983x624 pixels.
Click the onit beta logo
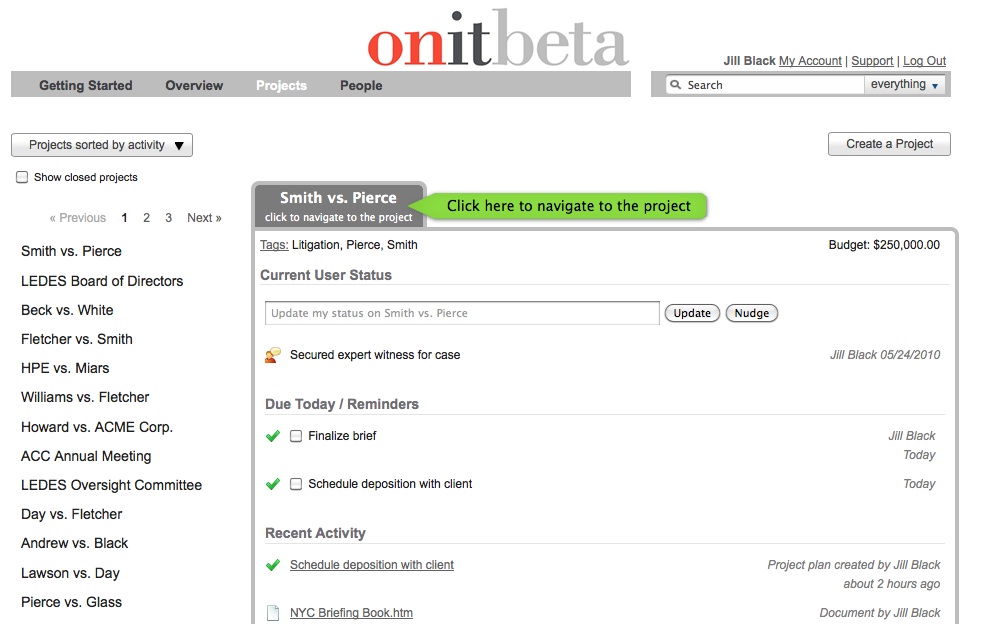[498, 39]
